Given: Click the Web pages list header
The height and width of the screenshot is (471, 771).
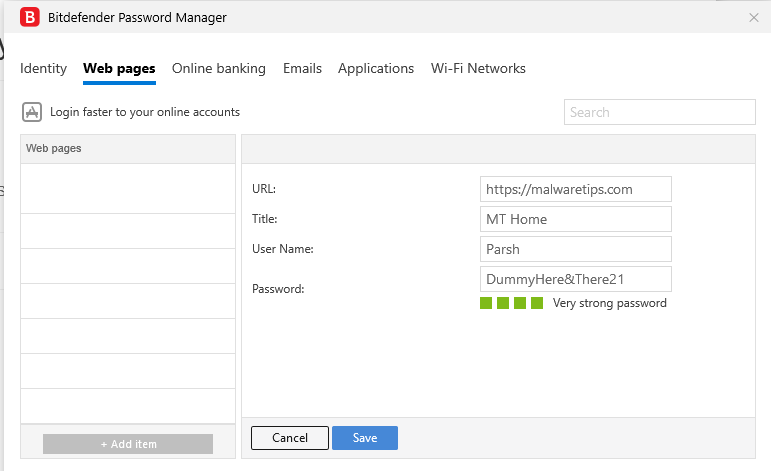Looking at the screenshot, I should click(128, 148).
